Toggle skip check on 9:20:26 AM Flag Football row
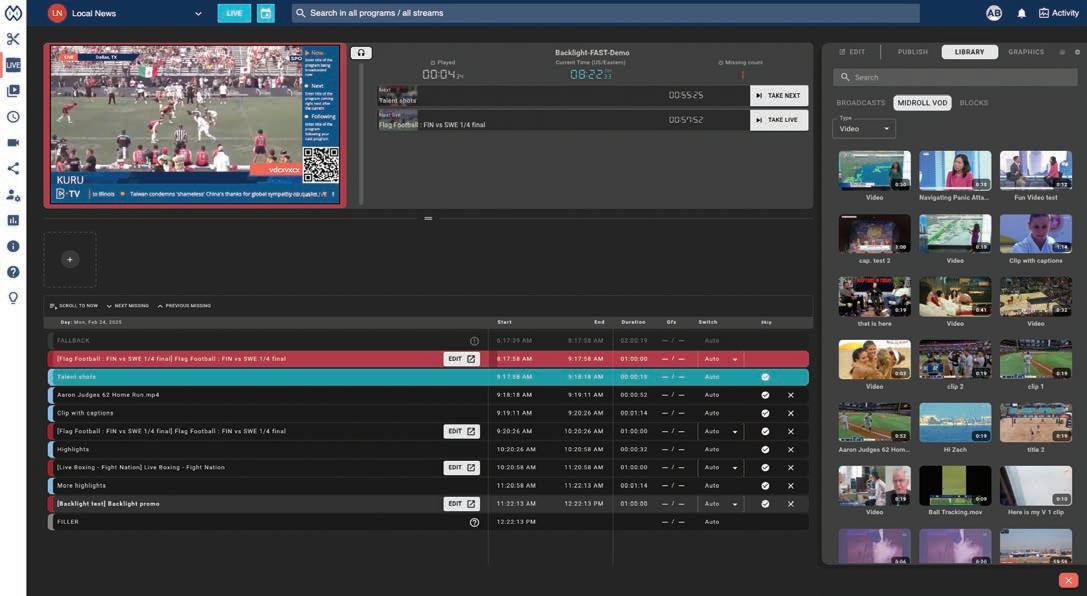The height and width of the screenshot is (596, 1087). click(765, 431)
